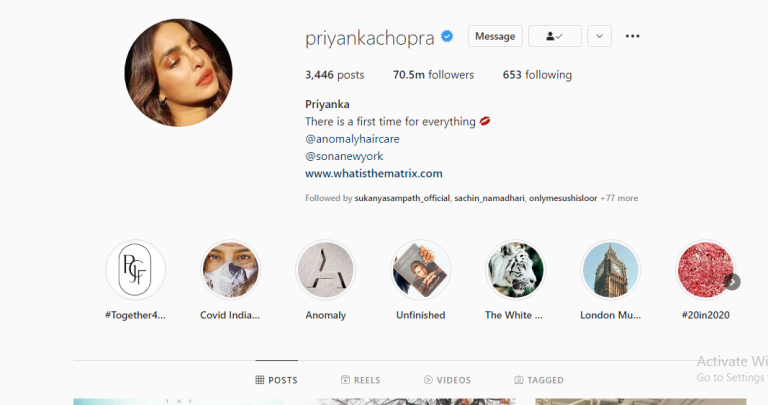Expand suggested accounts chevron dropdown
This screenshot has width=768, height=405.
click(600, 36)
